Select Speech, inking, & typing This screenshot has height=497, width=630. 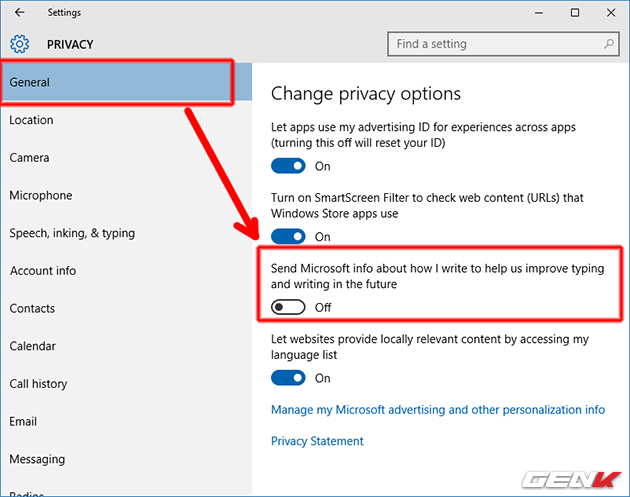coord(72,233)
